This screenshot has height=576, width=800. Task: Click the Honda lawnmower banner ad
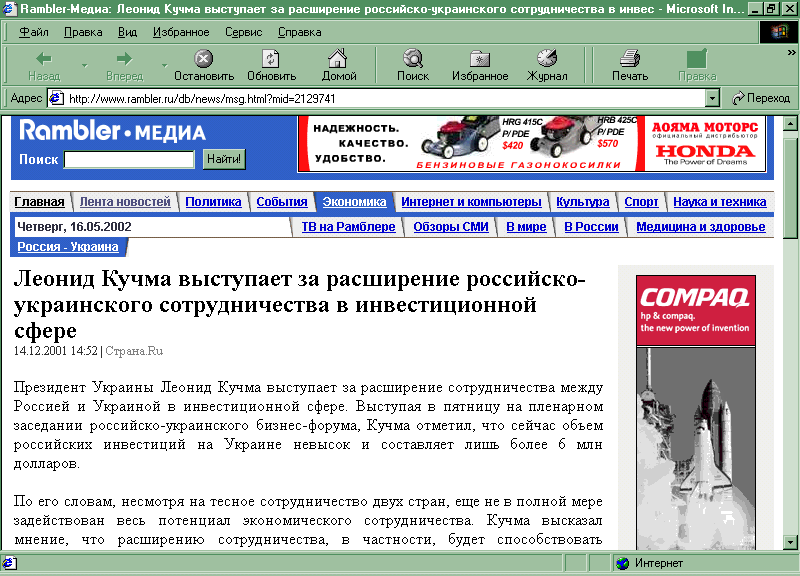532,143
